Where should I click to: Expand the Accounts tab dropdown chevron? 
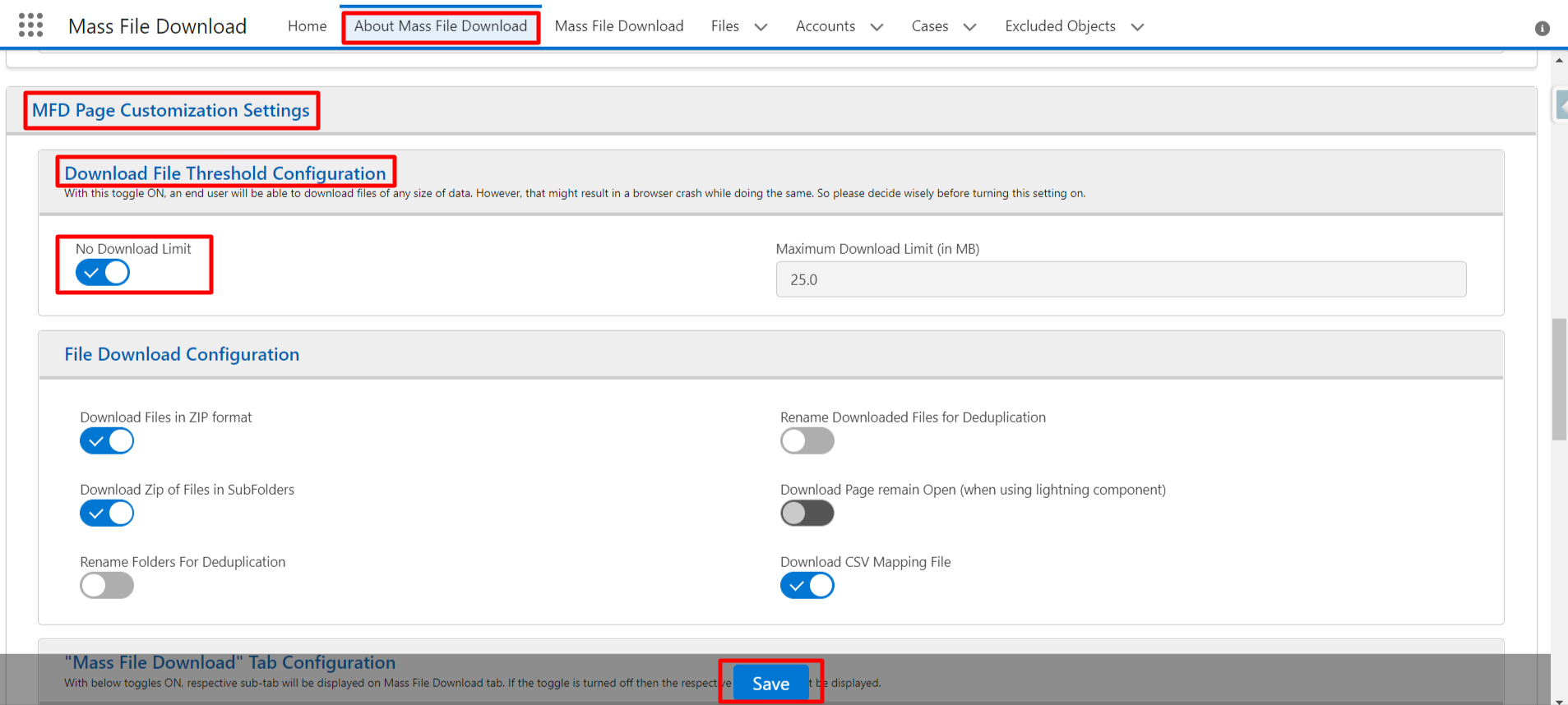coord(877,27)
